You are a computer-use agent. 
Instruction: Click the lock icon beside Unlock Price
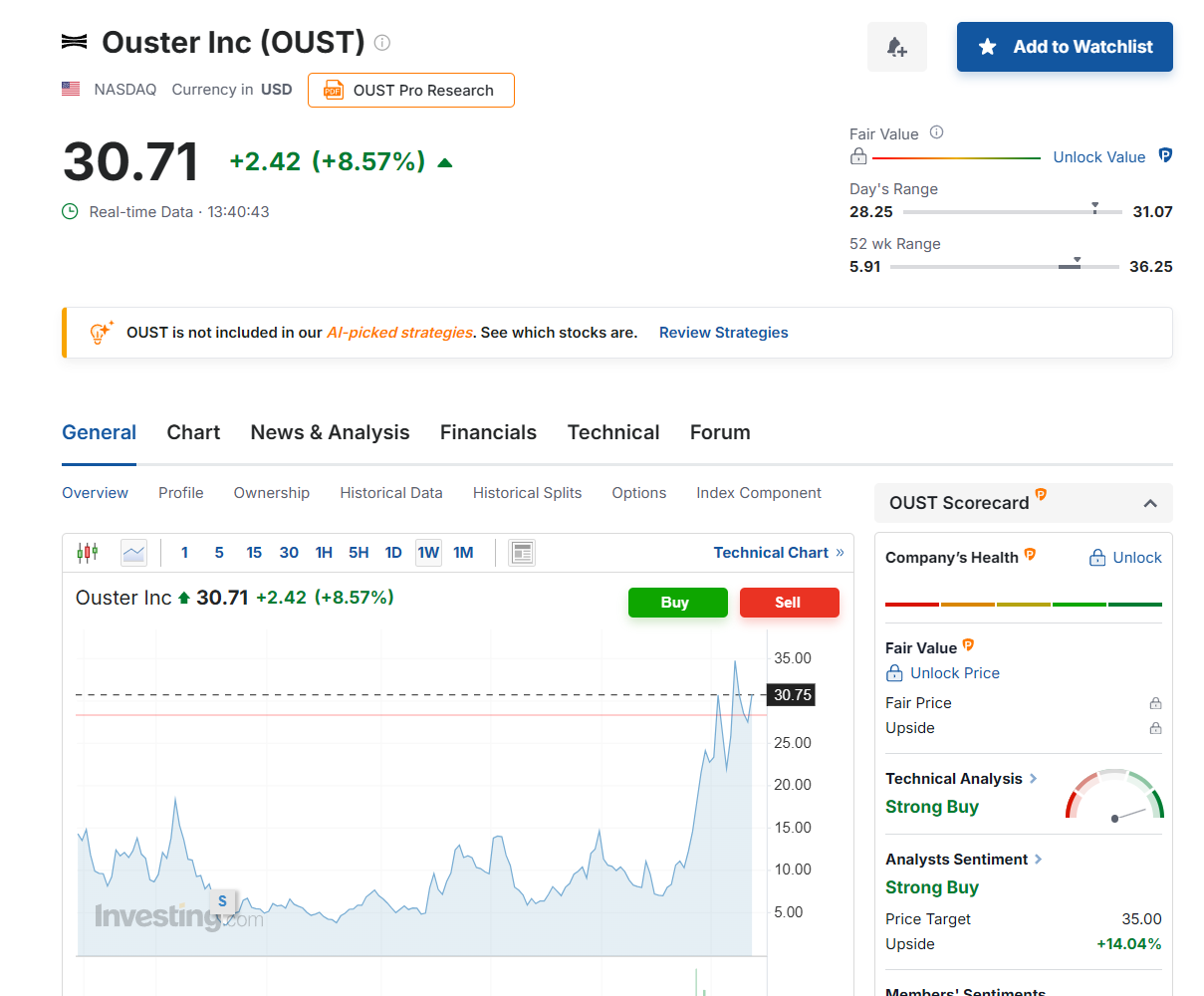pyautogui.click(x=894, y=673)
